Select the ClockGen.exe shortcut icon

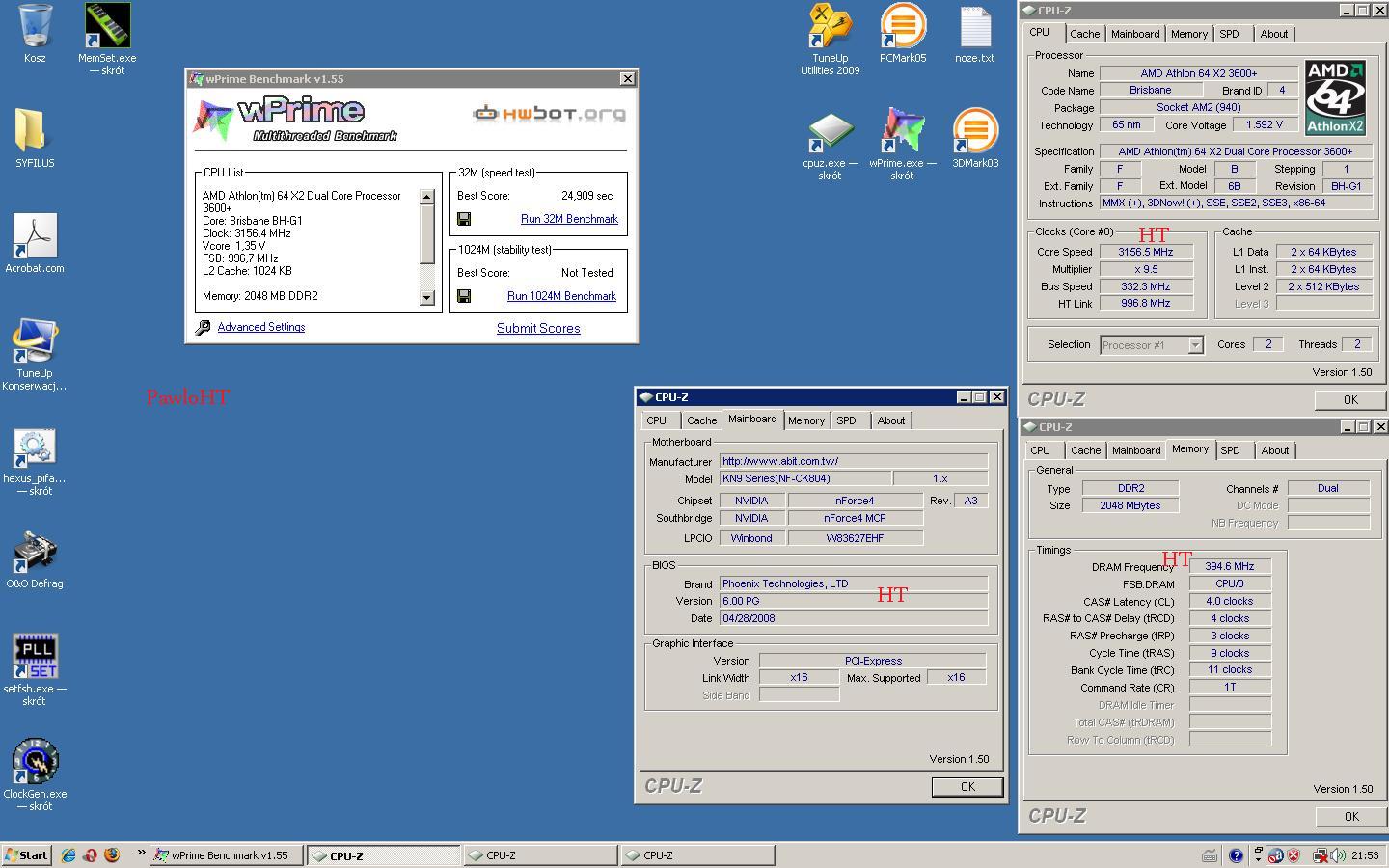[x=35, y=762]
